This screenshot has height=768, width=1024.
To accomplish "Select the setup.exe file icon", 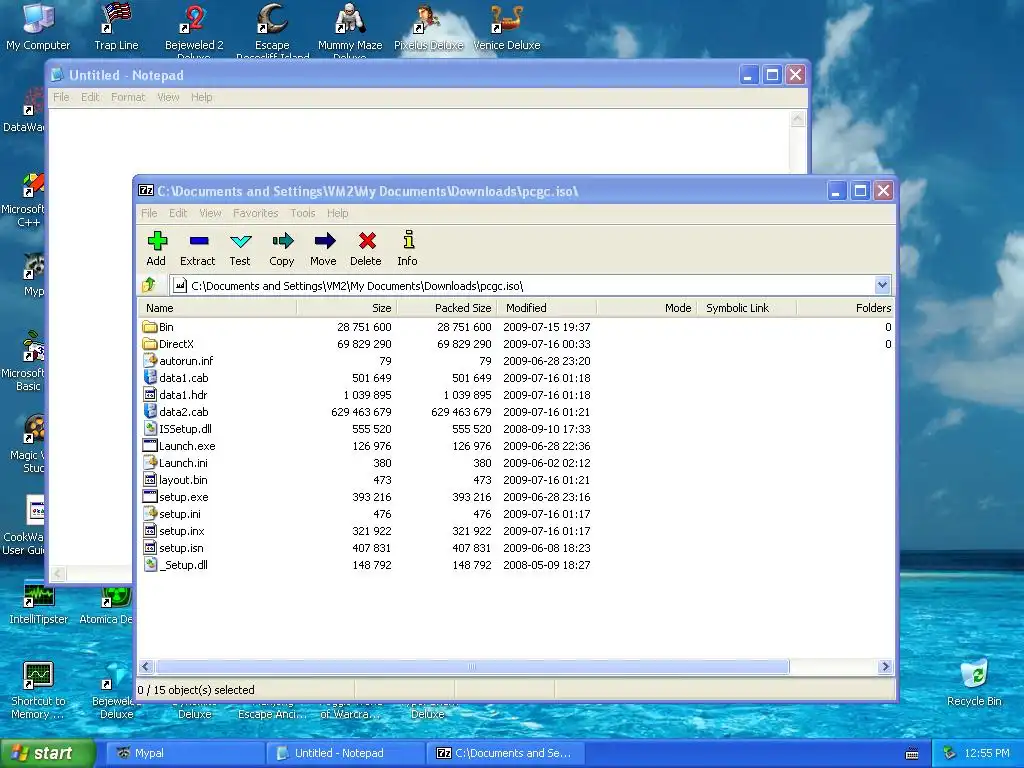I will [x=150, y=496].
